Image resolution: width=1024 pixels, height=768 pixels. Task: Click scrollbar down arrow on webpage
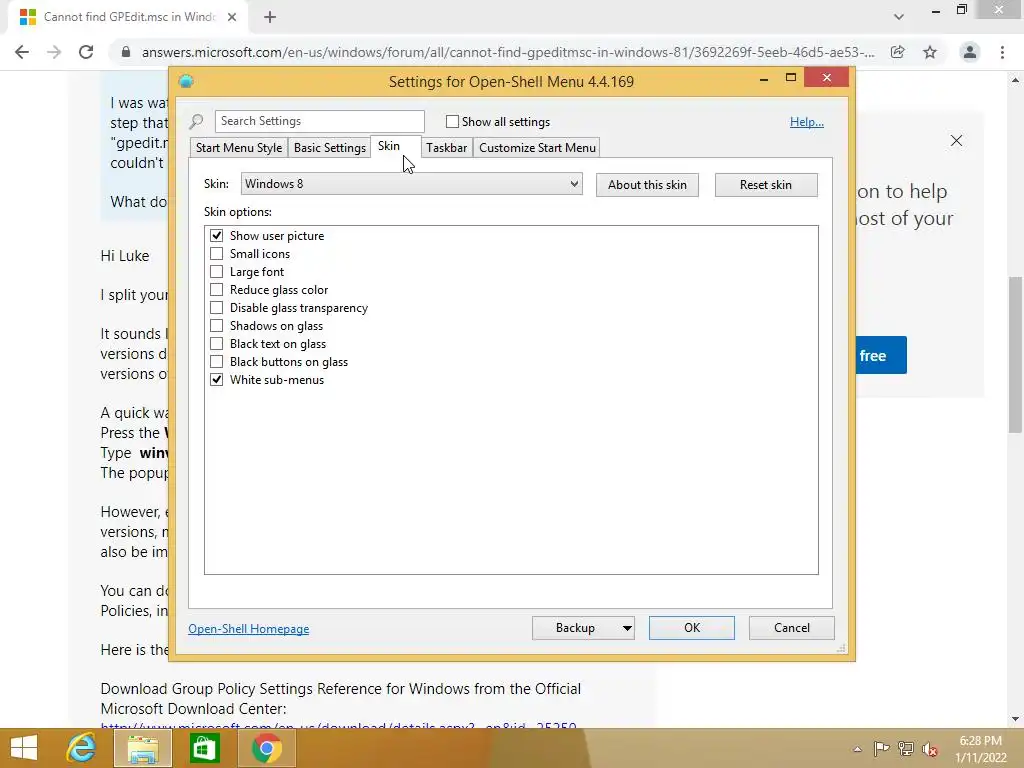tap(1015, 720)
